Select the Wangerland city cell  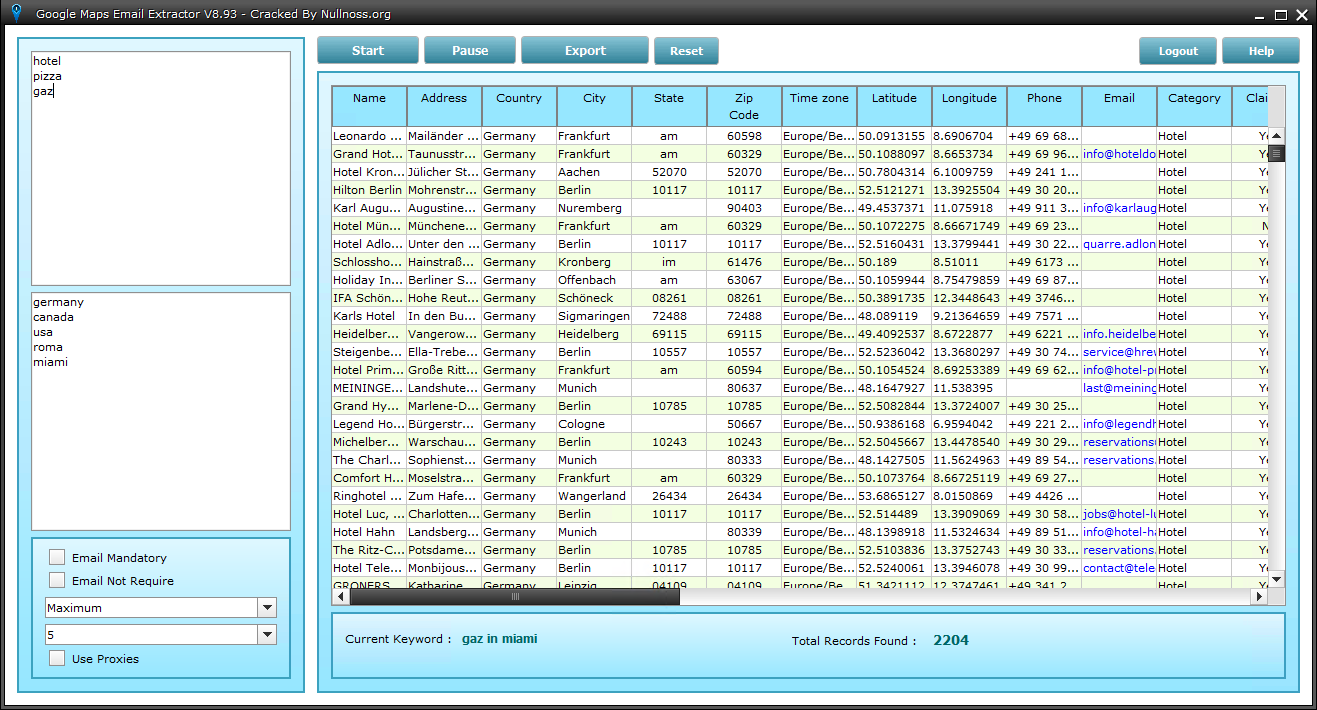(x=594, y=496)
